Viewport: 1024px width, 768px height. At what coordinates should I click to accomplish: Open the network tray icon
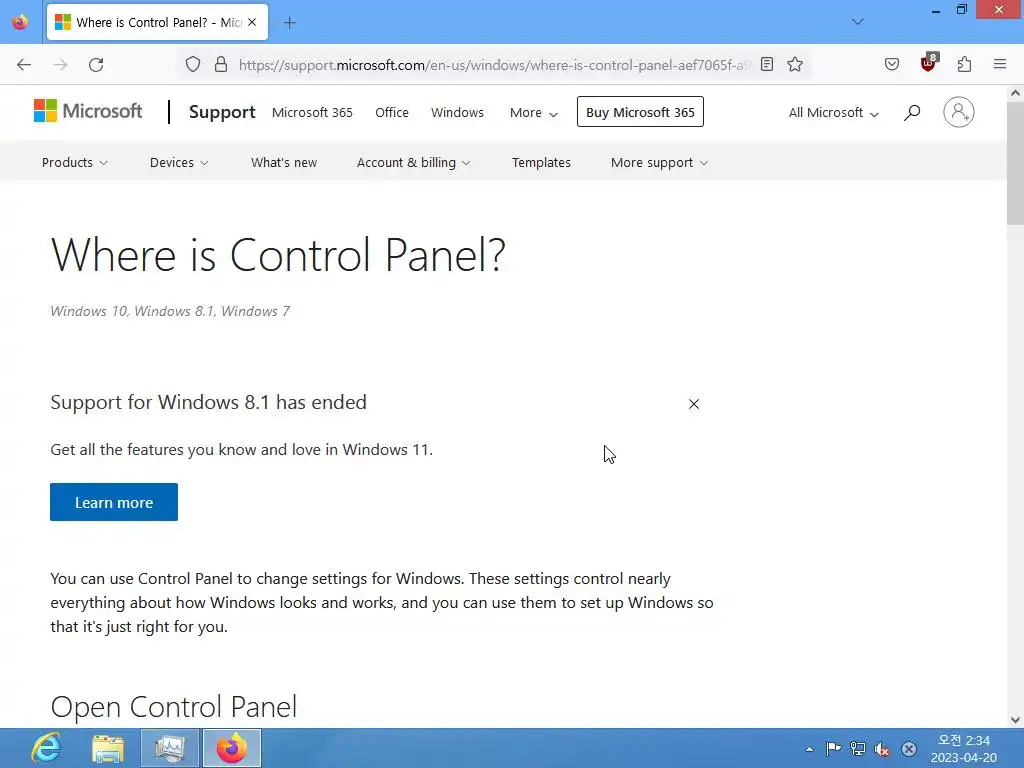(x=857, y=749)
